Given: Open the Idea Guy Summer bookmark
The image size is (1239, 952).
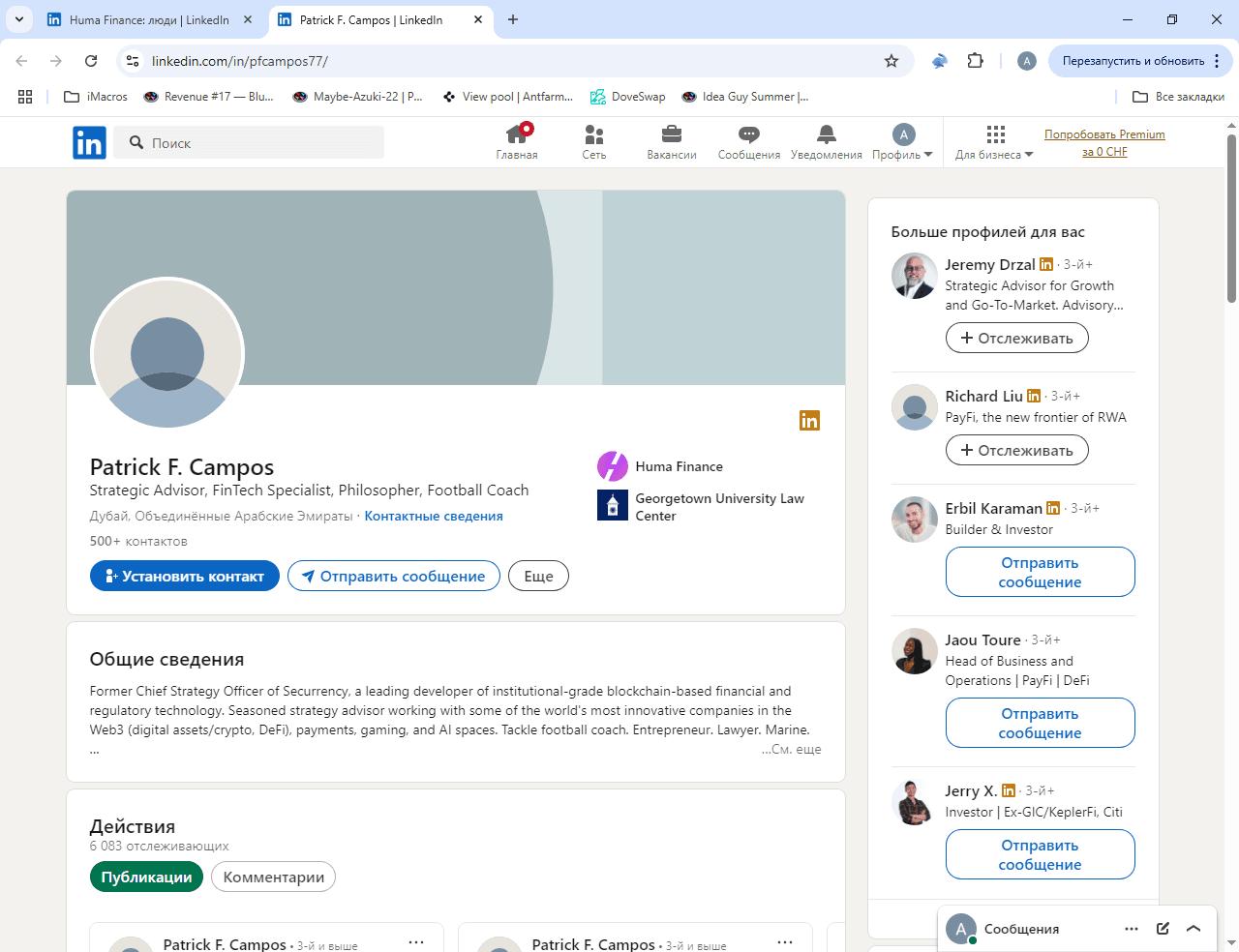Looking at the screenshot, I should (745, 97).
